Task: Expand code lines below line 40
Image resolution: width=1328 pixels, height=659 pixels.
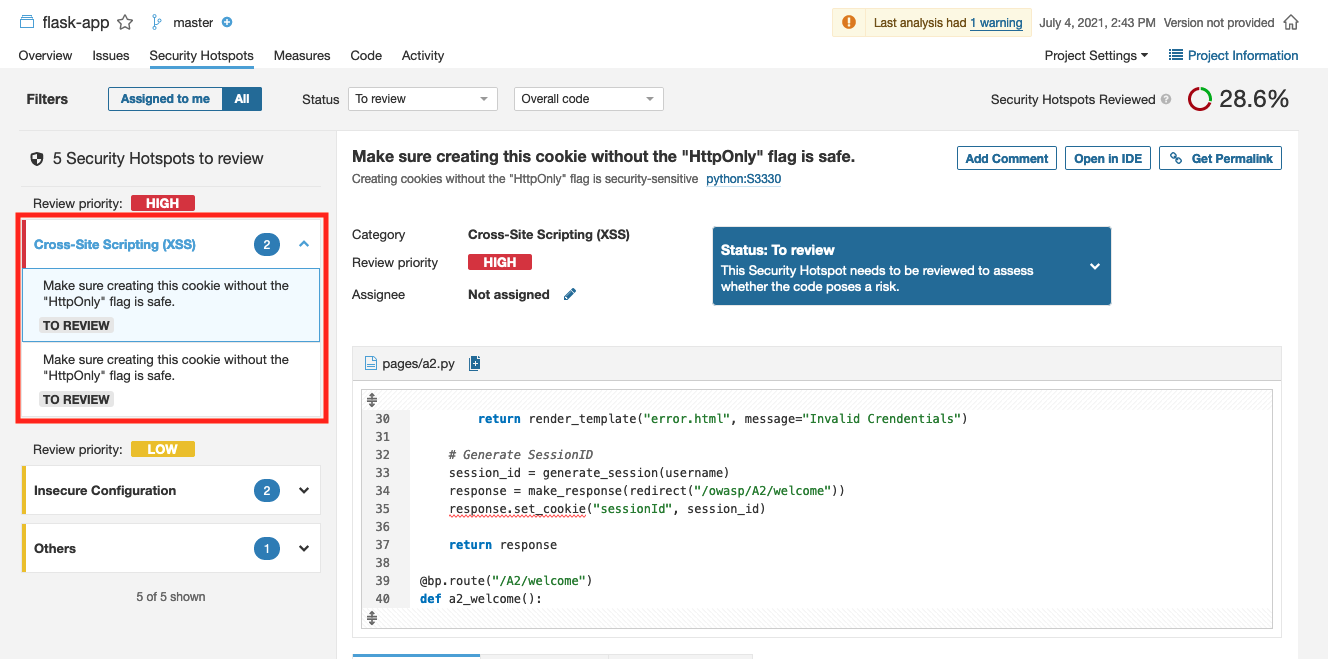Action: click(x=372, y=618)
